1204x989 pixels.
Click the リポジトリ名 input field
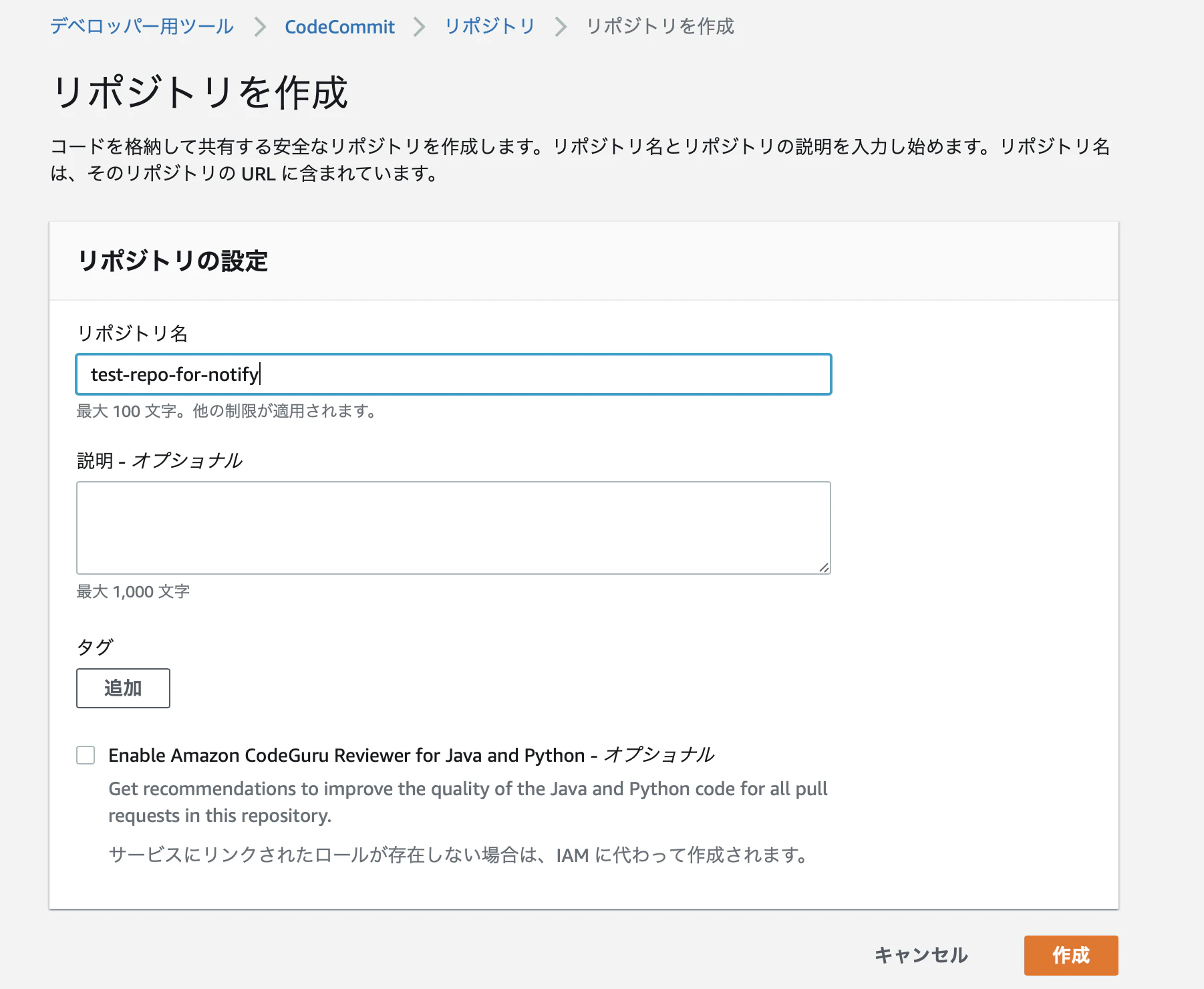click(x=454, y=374)
